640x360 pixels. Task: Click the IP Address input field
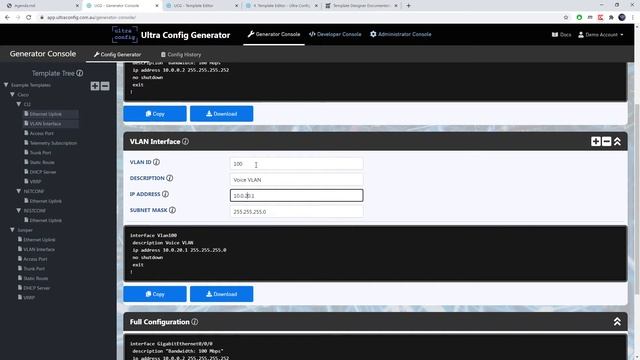pos(296,196)
